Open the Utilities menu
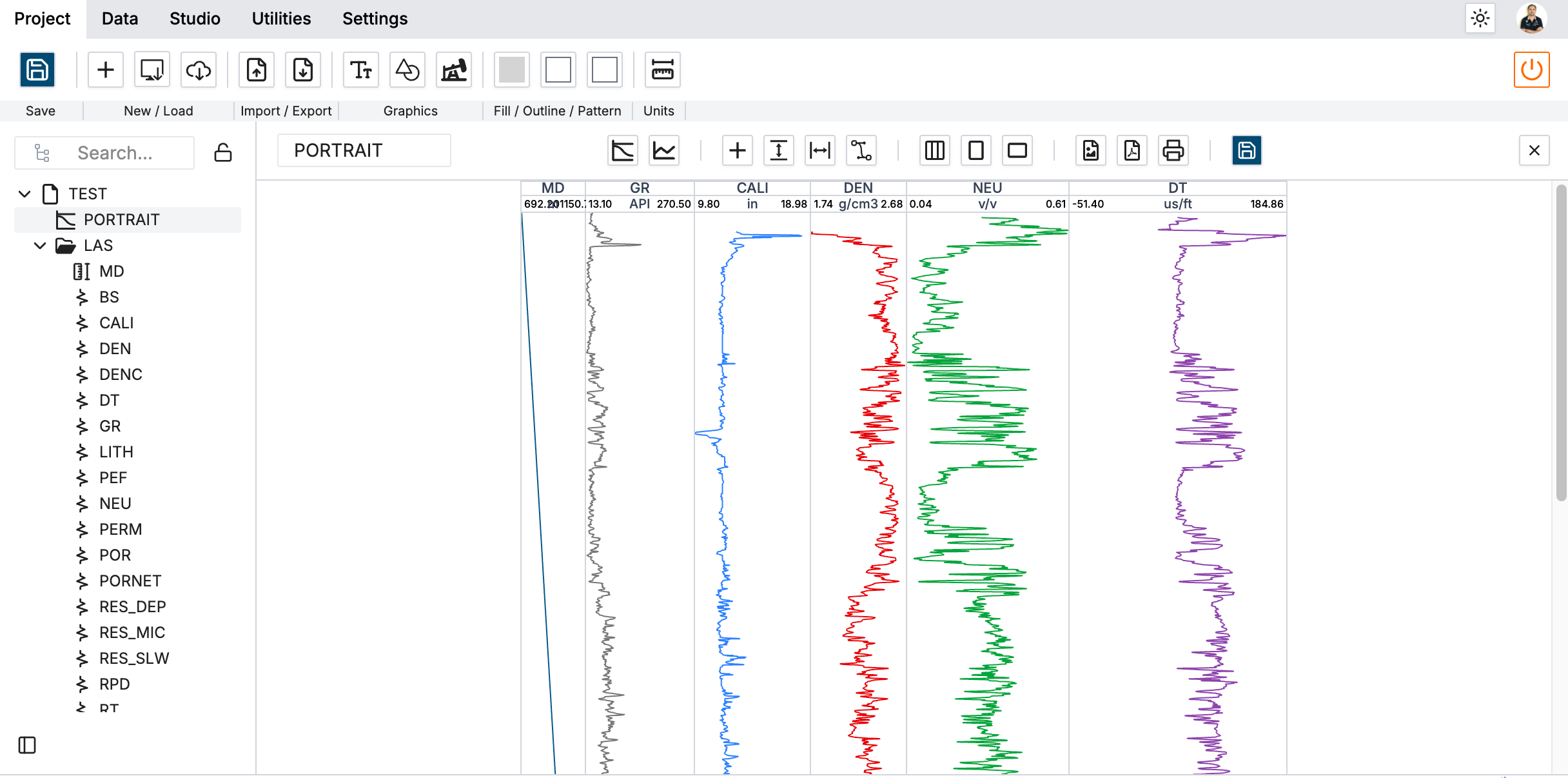Screen dimensions: 1568x778 coord(280,19)
